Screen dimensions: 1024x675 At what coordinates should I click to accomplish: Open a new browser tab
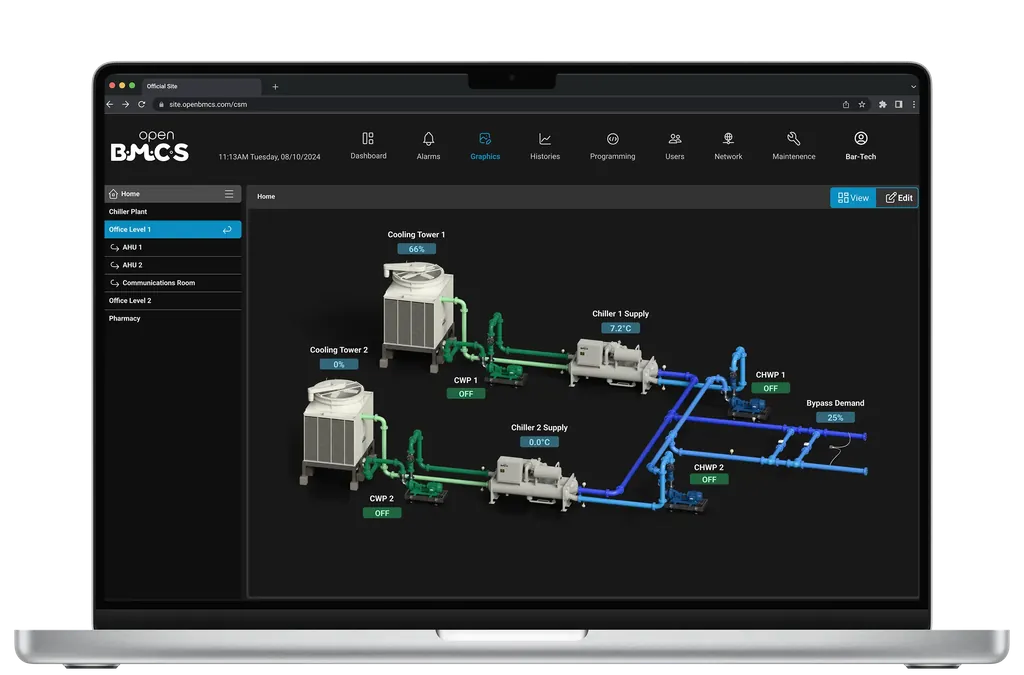coord(276,87)
